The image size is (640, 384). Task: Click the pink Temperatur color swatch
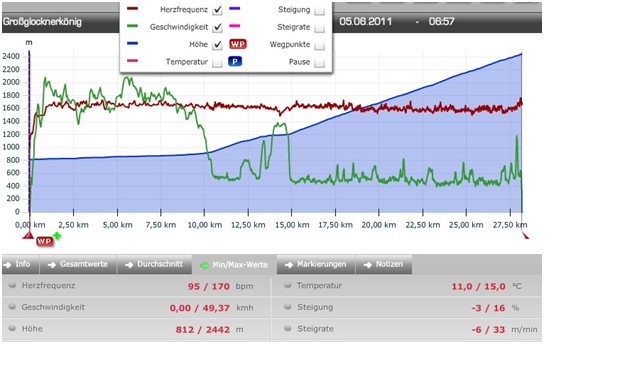coord(133,61)
